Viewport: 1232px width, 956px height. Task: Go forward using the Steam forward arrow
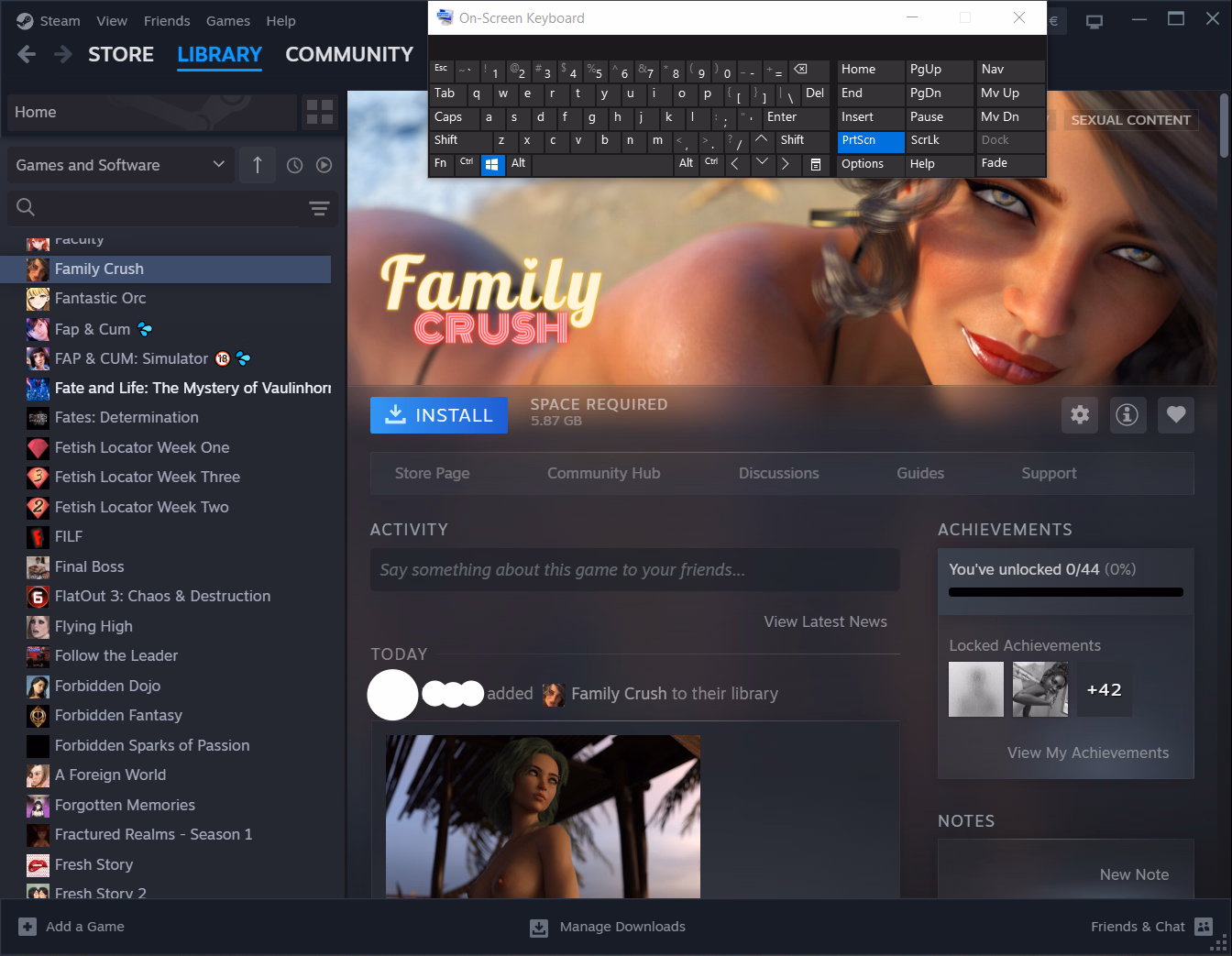(63, 55)
